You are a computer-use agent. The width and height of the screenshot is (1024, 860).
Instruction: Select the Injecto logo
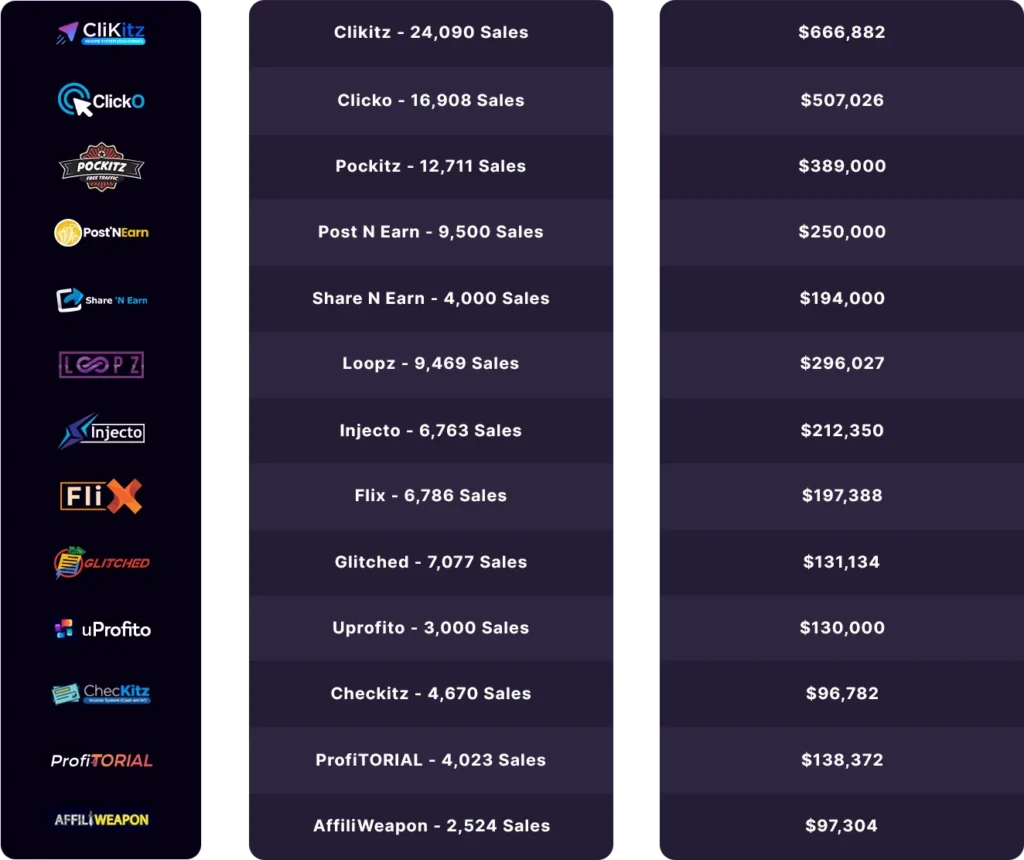101,431
